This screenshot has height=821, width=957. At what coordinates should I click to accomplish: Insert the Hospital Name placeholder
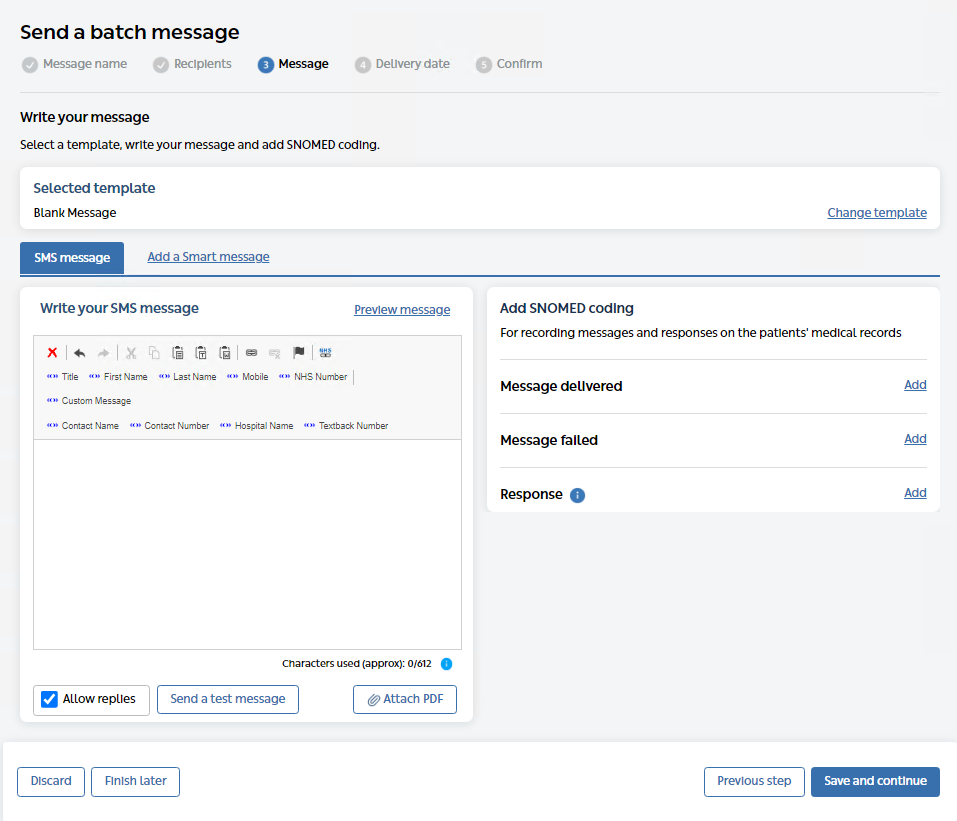pyautogui.click(x=257, y=426)
